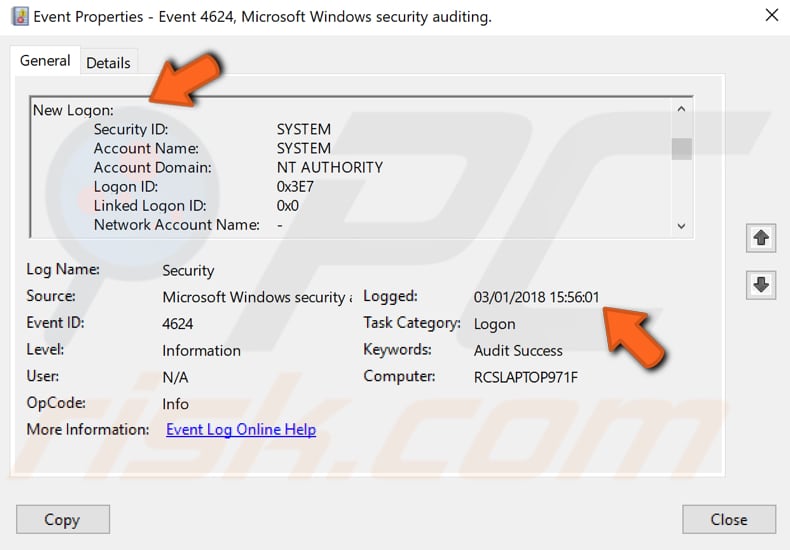Click the Event ID value 4624
The width and height of the screenshot is (790, 550).
(x=177, y=324)
